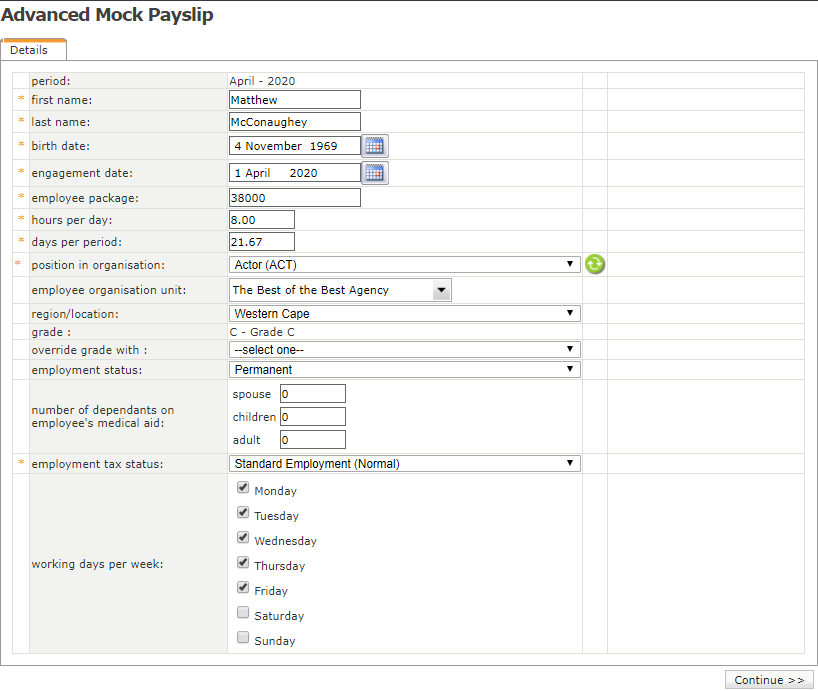Tick the Sunday checkbox

(243, 638)
